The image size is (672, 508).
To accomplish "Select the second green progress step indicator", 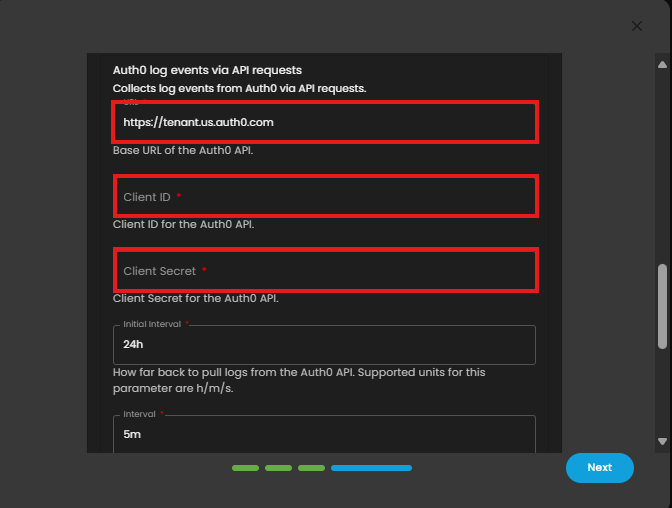I will [279, 468].
